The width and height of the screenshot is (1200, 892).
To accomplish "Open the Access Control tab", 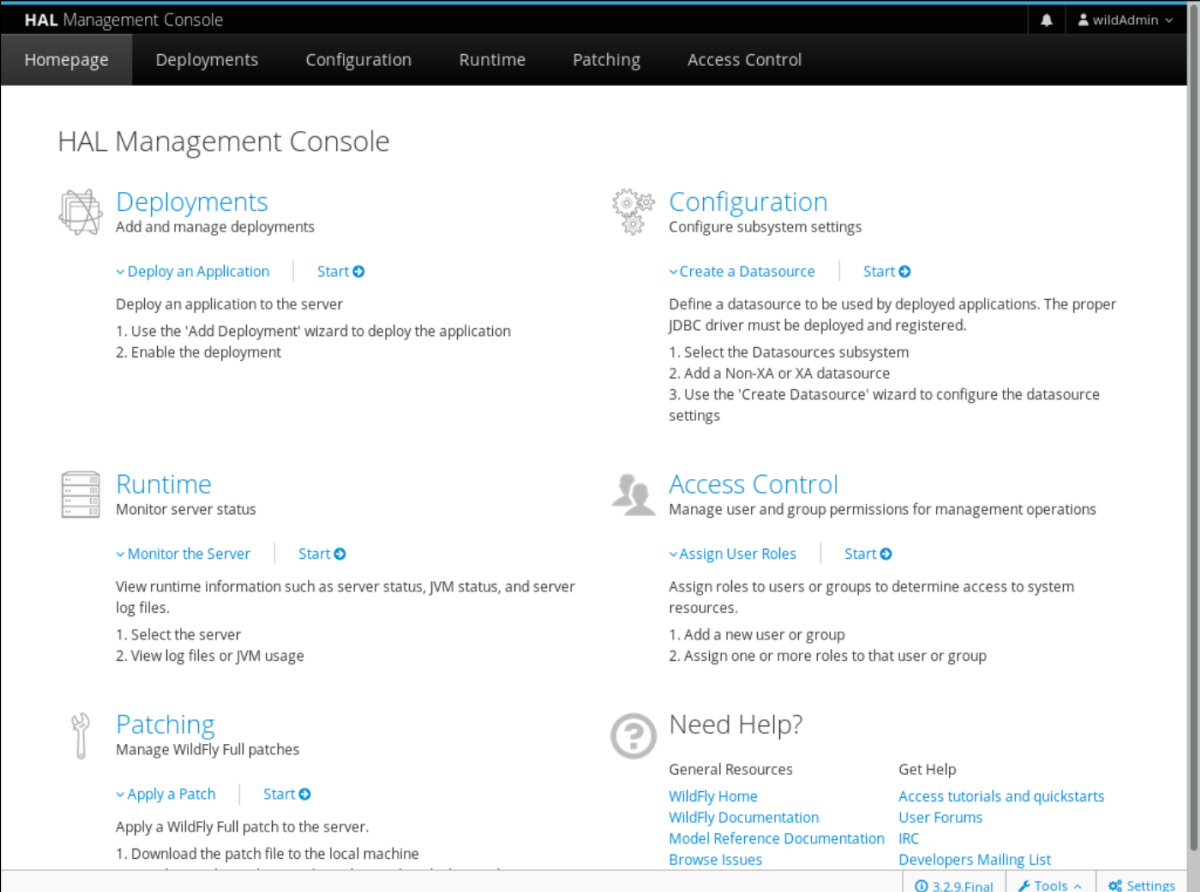I will pyautogui.click(x=744, y=60).
